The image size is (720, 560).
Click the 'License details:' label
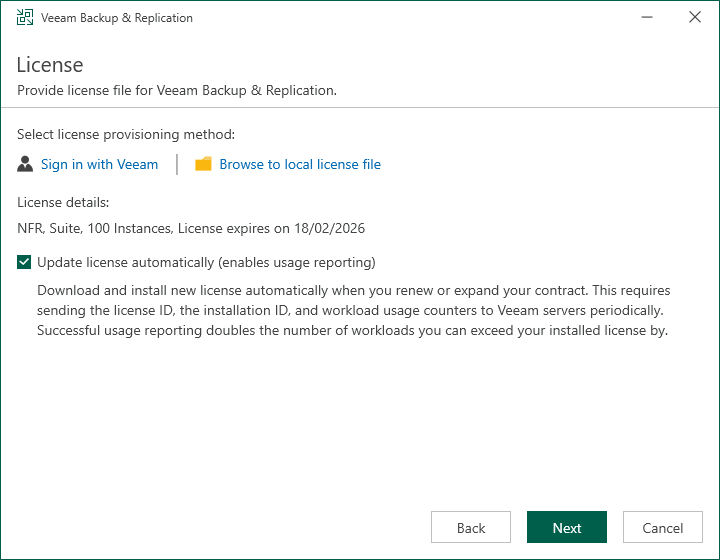(63, 202)
